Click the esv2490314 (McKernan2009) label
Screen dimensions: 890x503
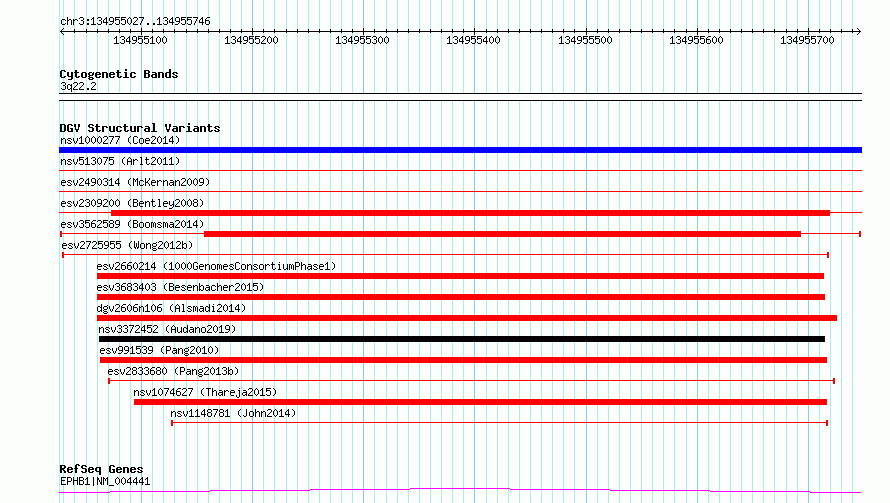(x=135, y=182)
